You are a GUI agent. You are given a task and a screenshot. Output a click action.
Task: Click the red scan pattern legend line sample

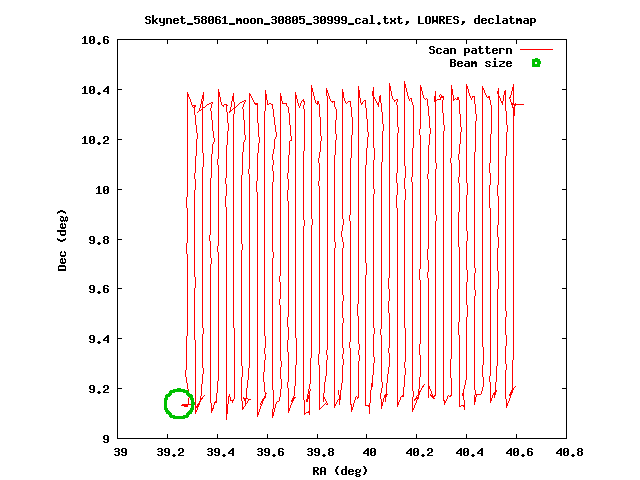coord(536,50)
